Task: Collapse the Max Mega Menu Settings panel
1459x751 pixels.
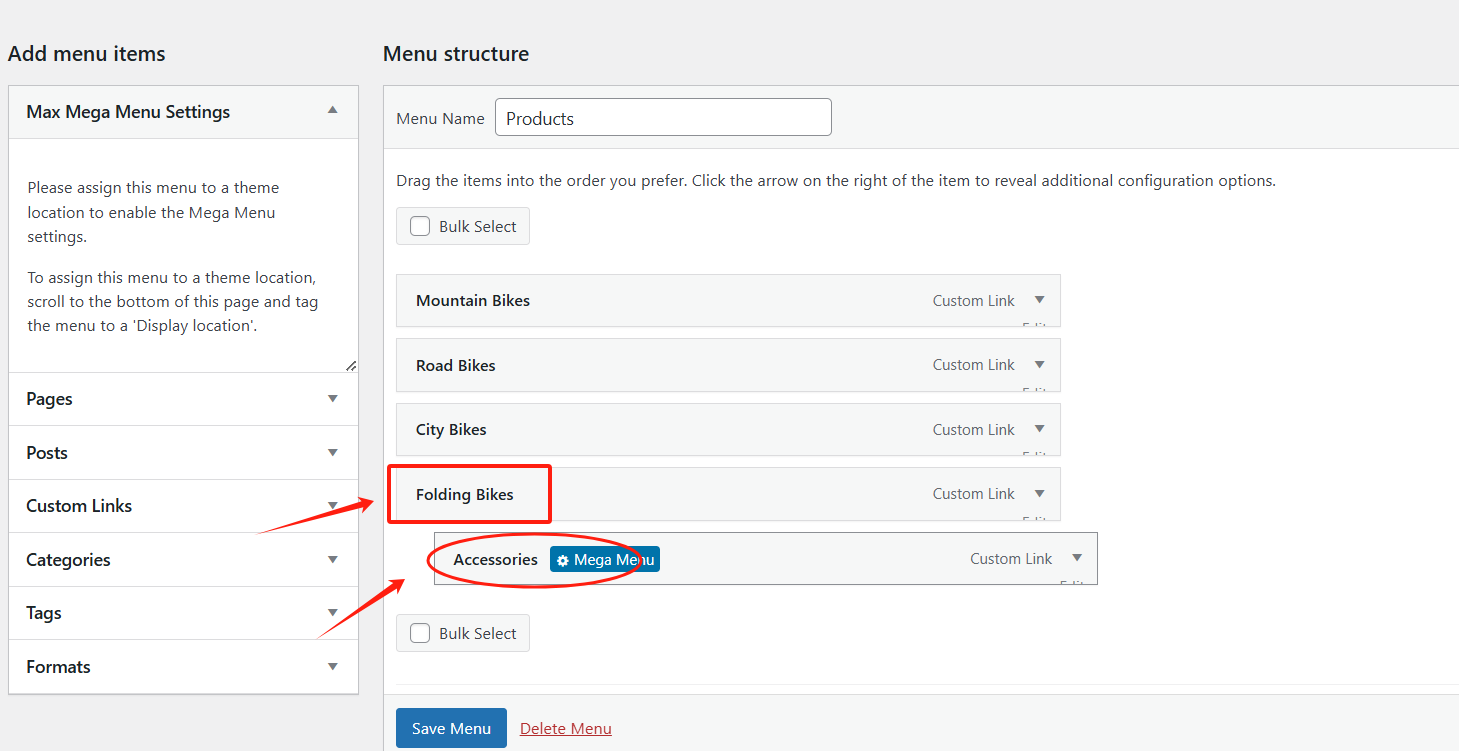Action: 333,111
